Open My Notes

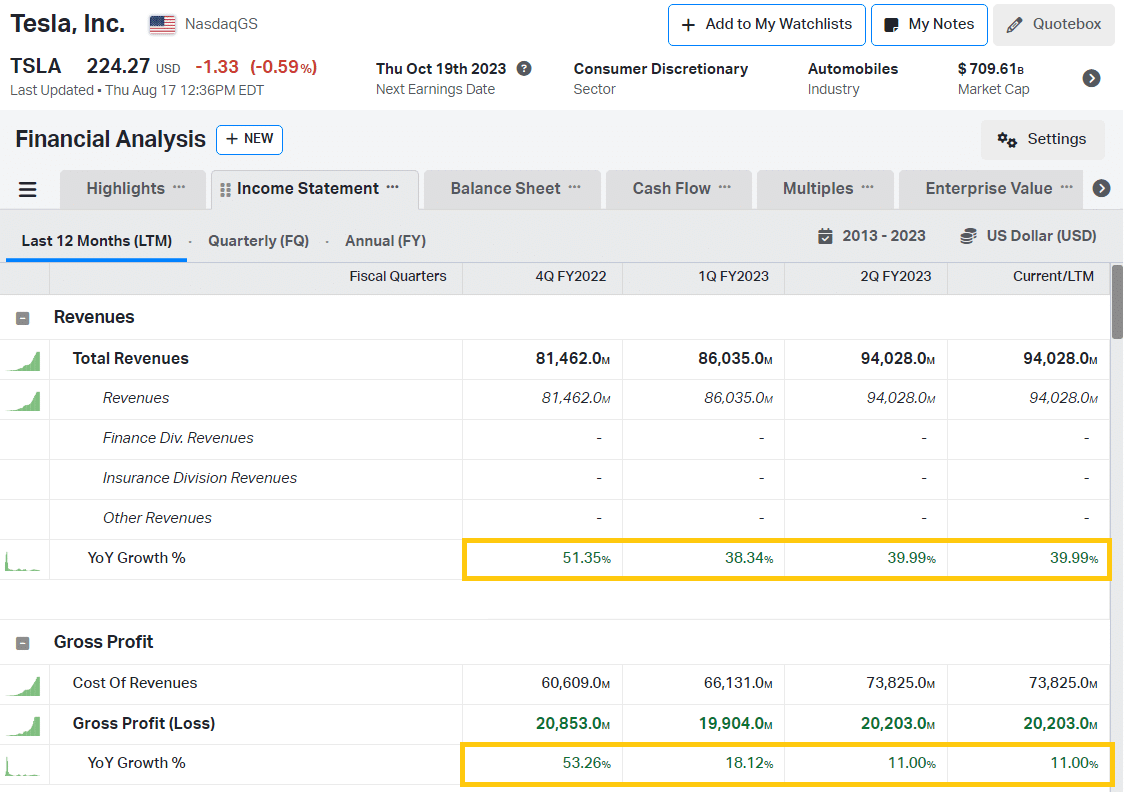[x=930, y=25]
